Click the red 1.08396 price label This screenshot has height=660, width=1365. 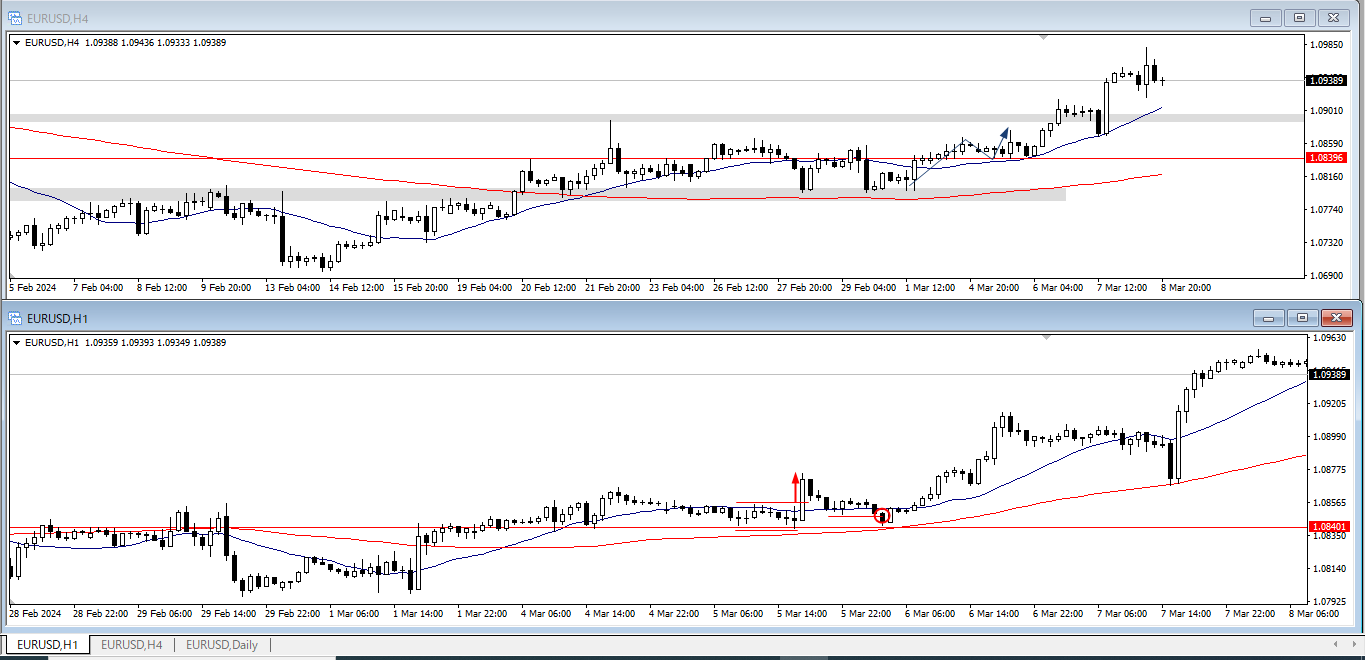coord(1327,158)
